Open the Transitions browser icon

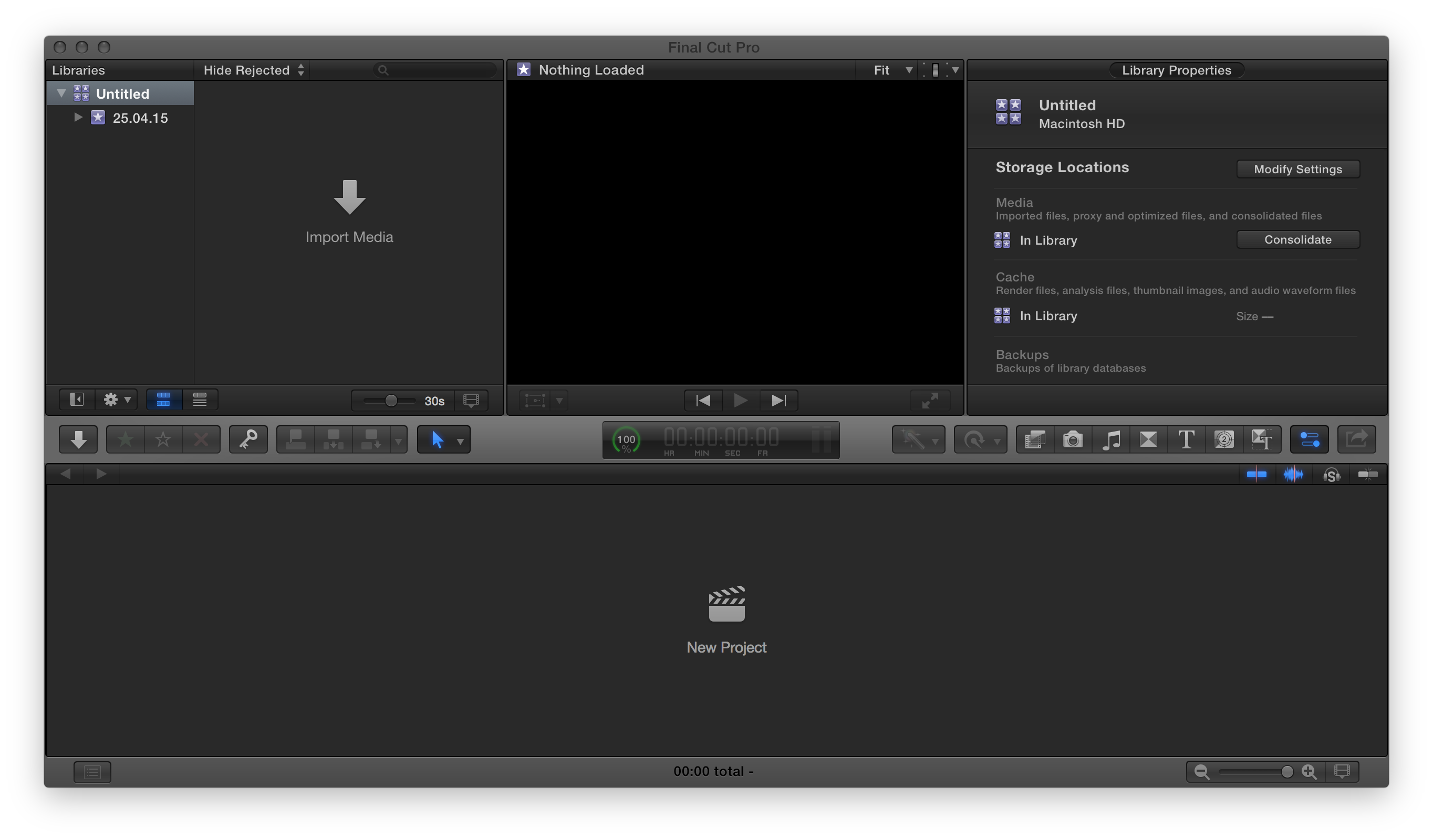[1148, 439]
